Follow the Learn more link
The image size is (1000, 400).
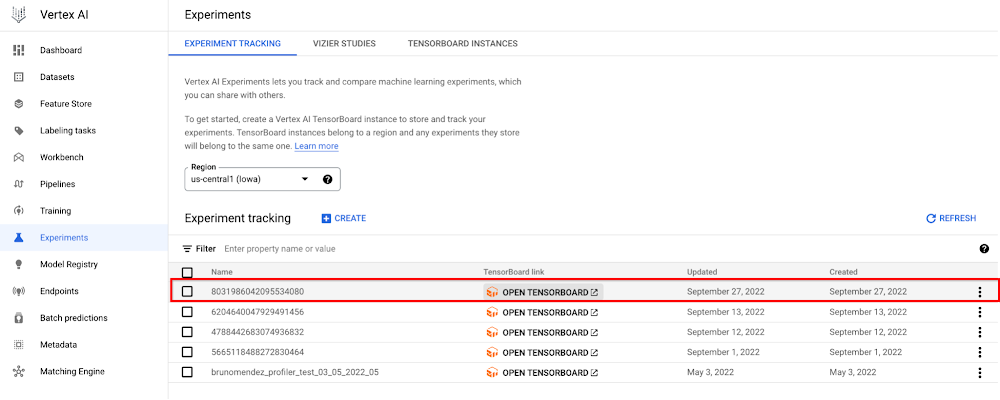316,146
